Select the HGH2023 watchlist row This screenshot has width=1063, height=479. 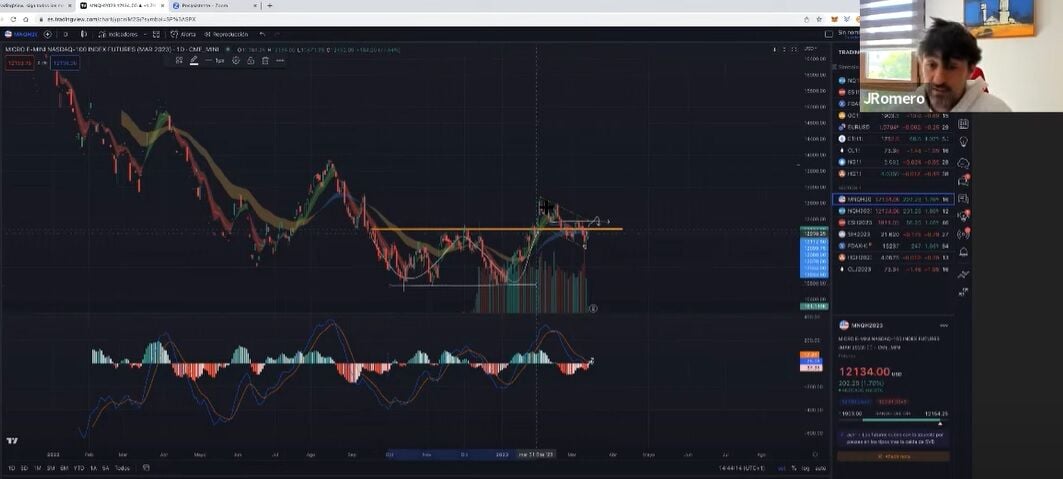tap(894, 257)
